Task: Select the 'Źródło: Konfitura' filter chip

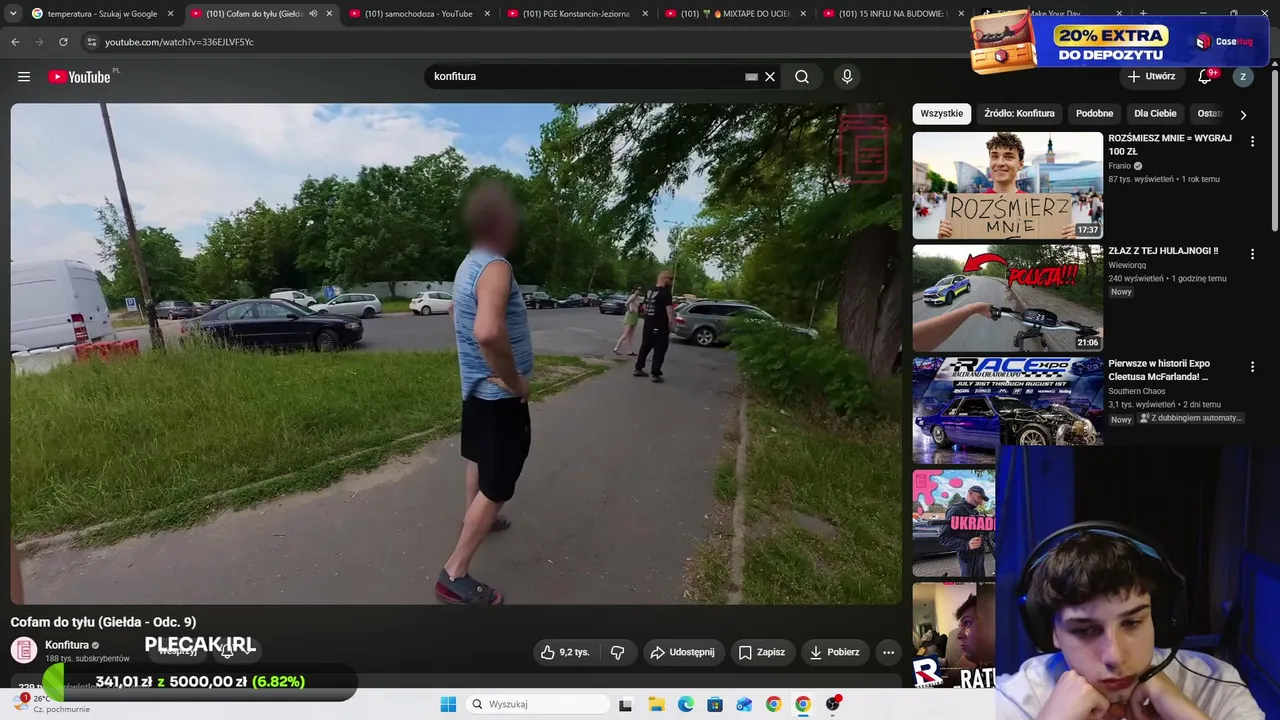Action: point(1019,114)
